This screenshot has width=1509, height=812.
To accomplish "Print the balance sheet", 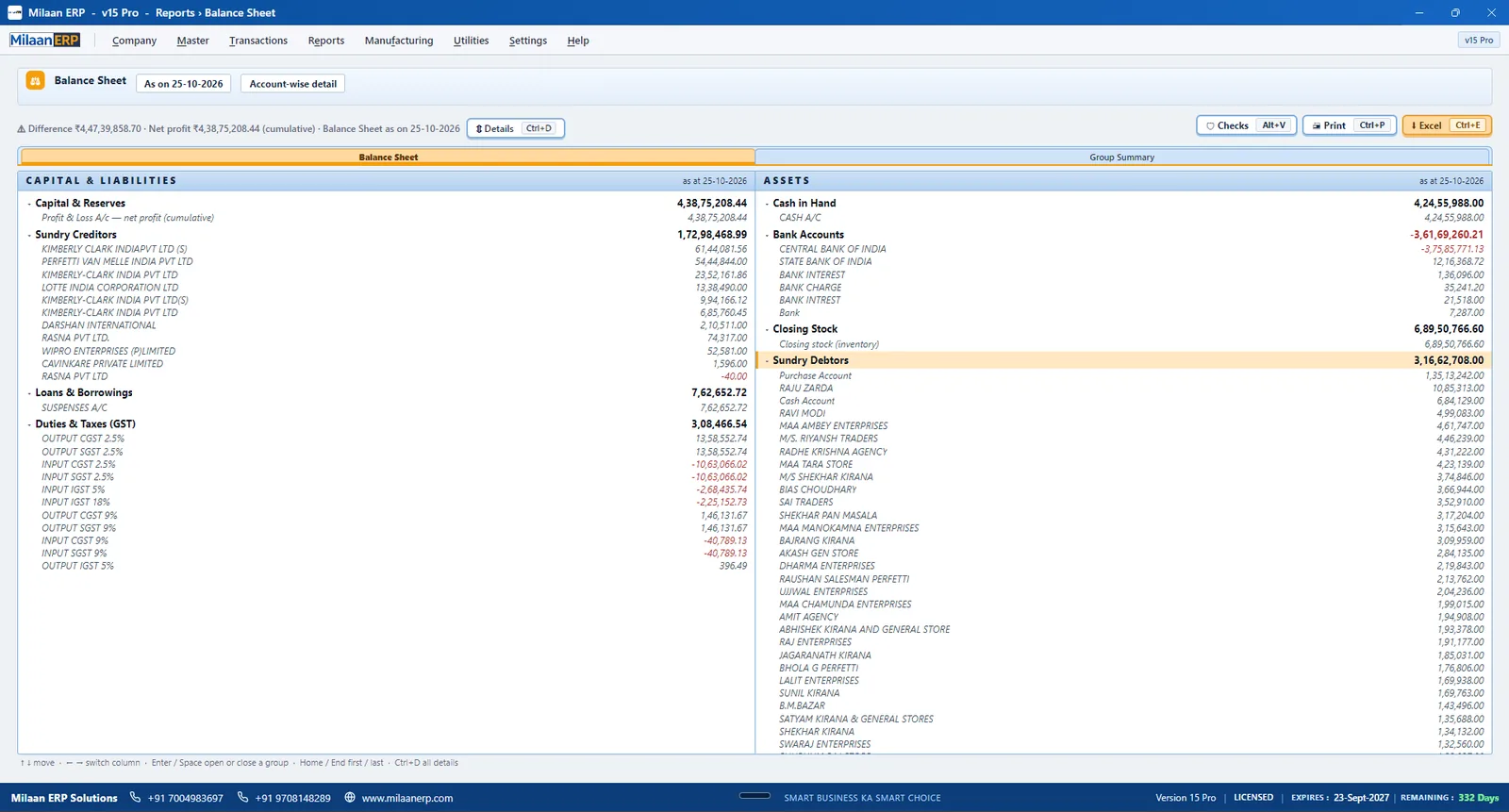I will tap(1349, 125).
